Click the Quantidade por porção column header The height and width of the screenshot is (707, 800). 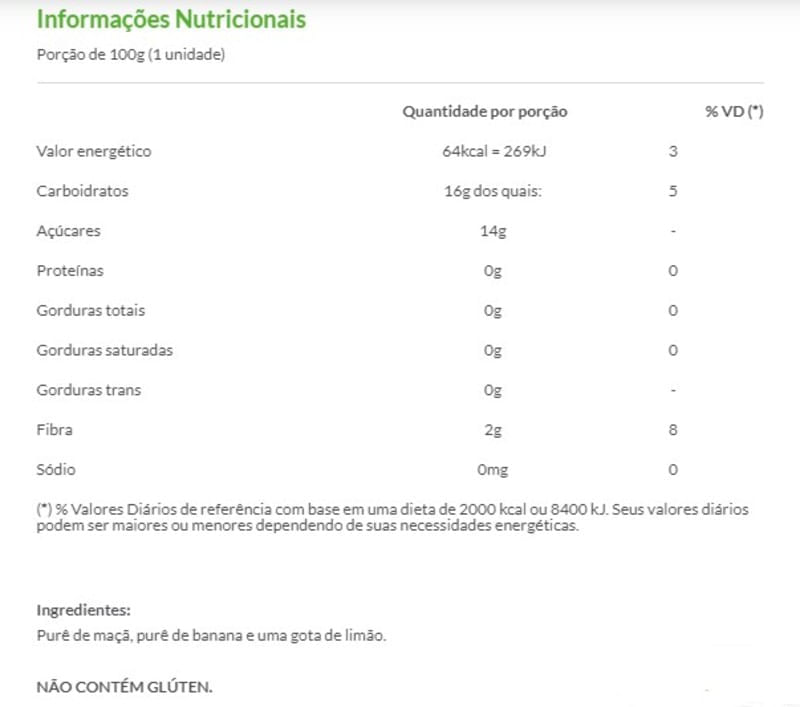point(485,112)
